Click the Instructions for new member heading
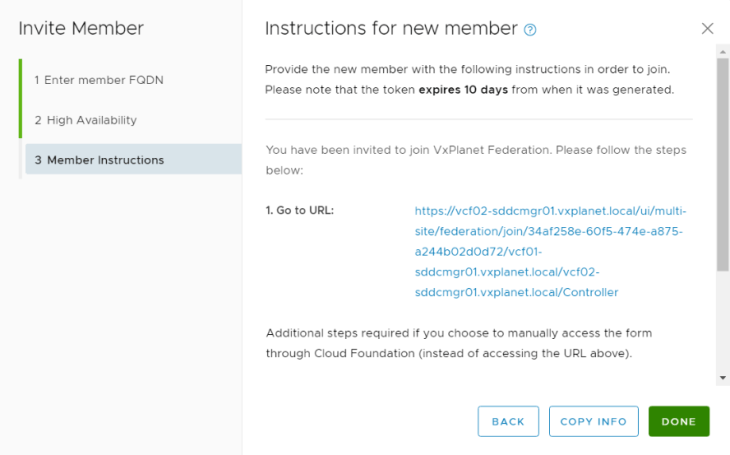This screenshot has width=730, height=455. [391, 28]
